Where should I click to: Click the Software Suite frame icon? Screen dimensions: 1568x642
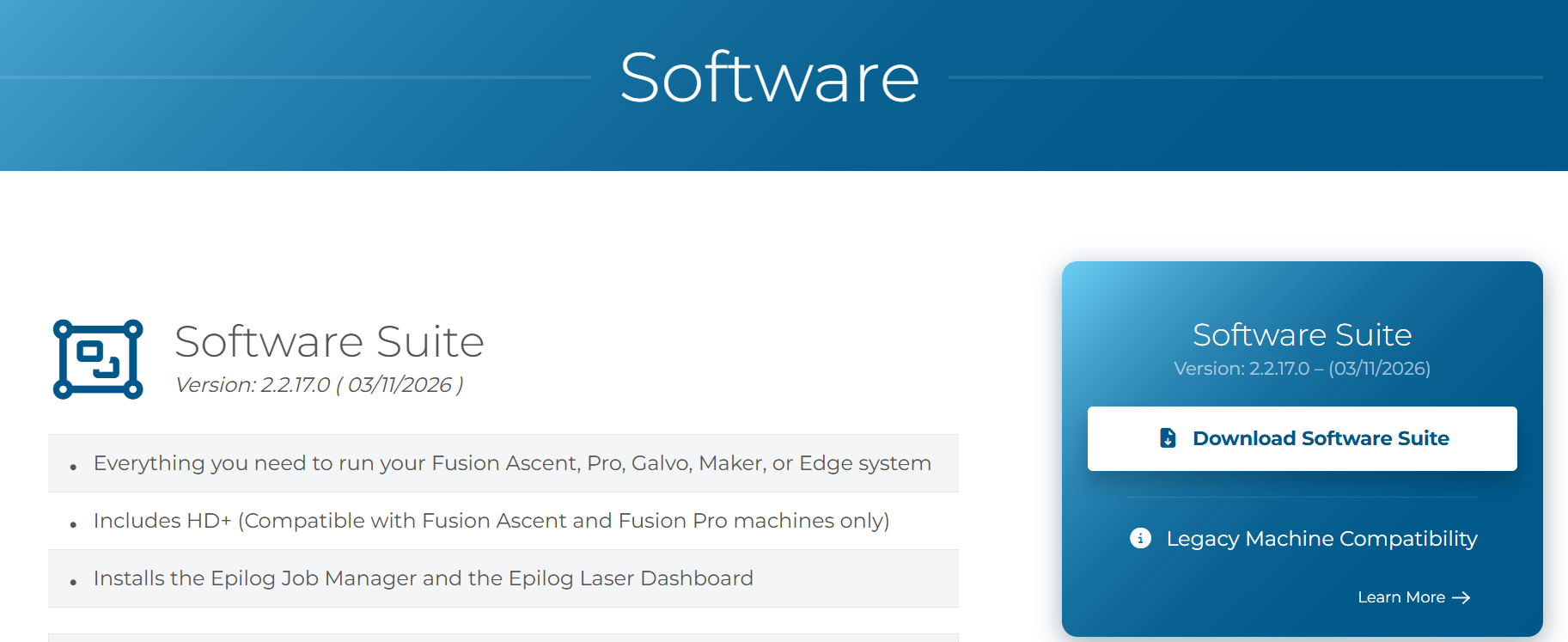(x=98, y=359)
